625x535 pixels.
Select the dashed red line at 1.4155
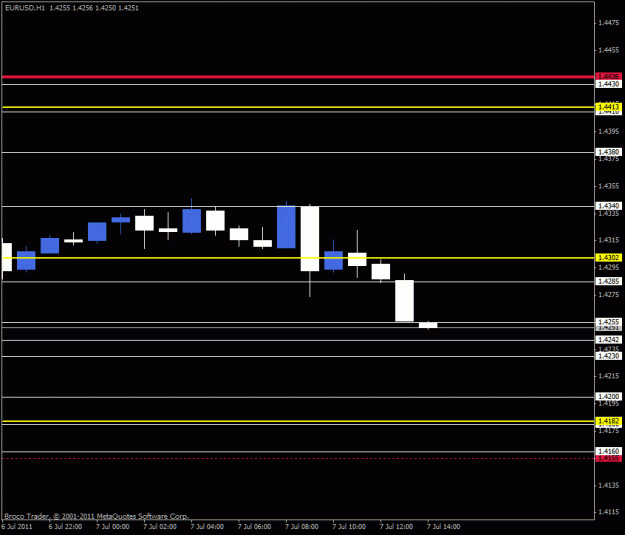tap(298, 459)
